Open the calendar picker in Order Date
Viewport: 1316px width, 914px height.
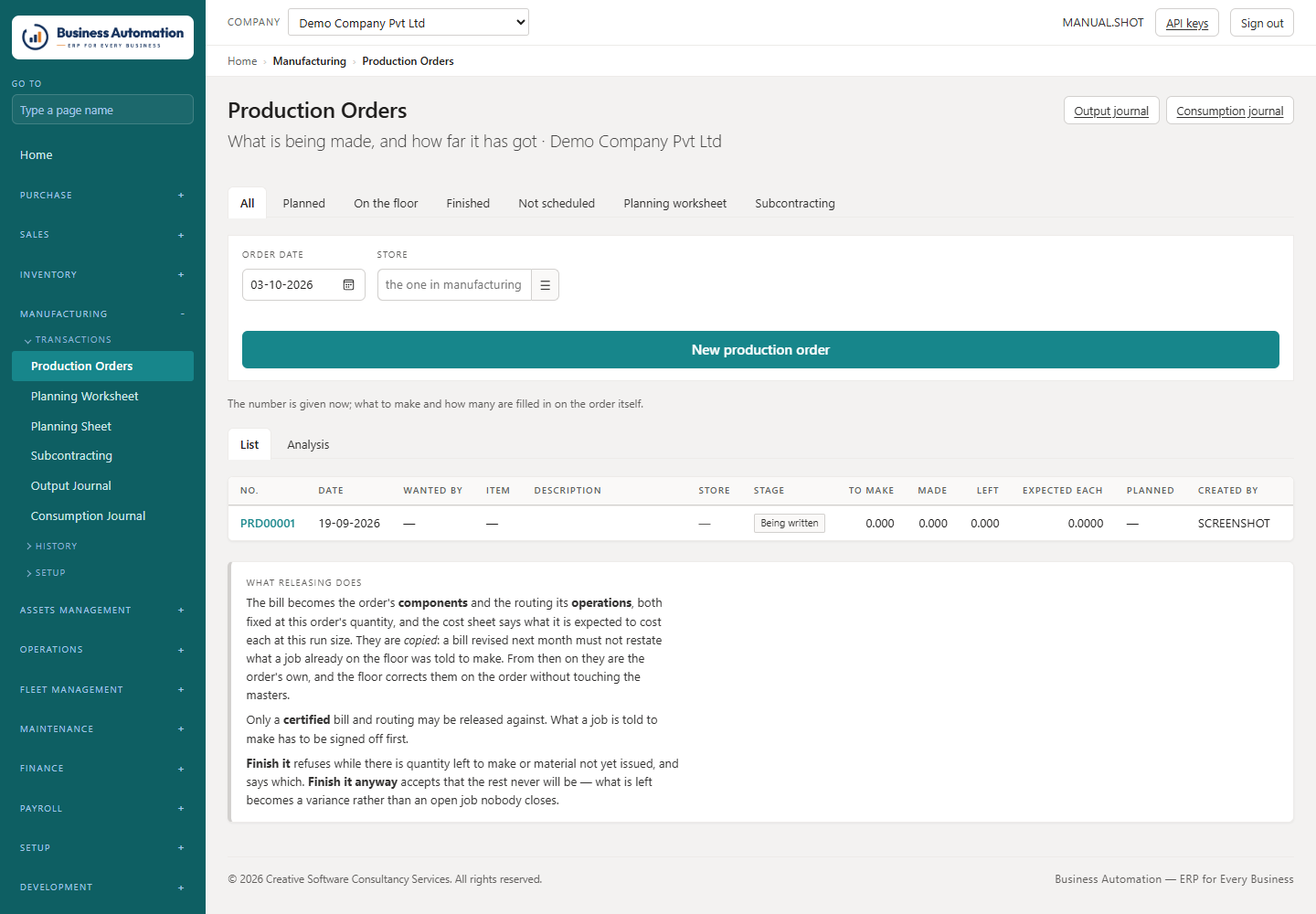(348, 285)
